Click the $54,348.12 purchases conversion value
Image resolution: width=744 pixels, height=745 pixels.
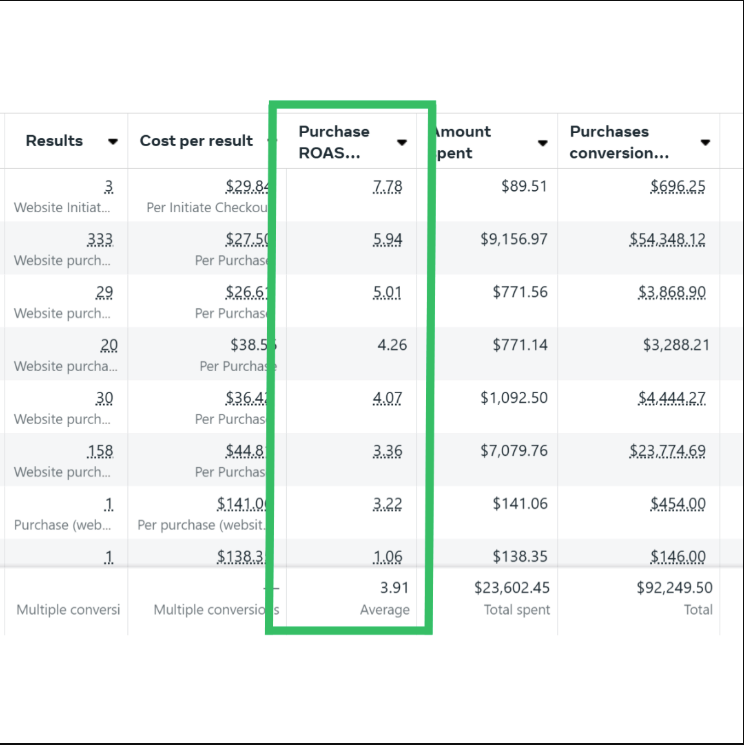pyautogui.click(x=667, y=239)
